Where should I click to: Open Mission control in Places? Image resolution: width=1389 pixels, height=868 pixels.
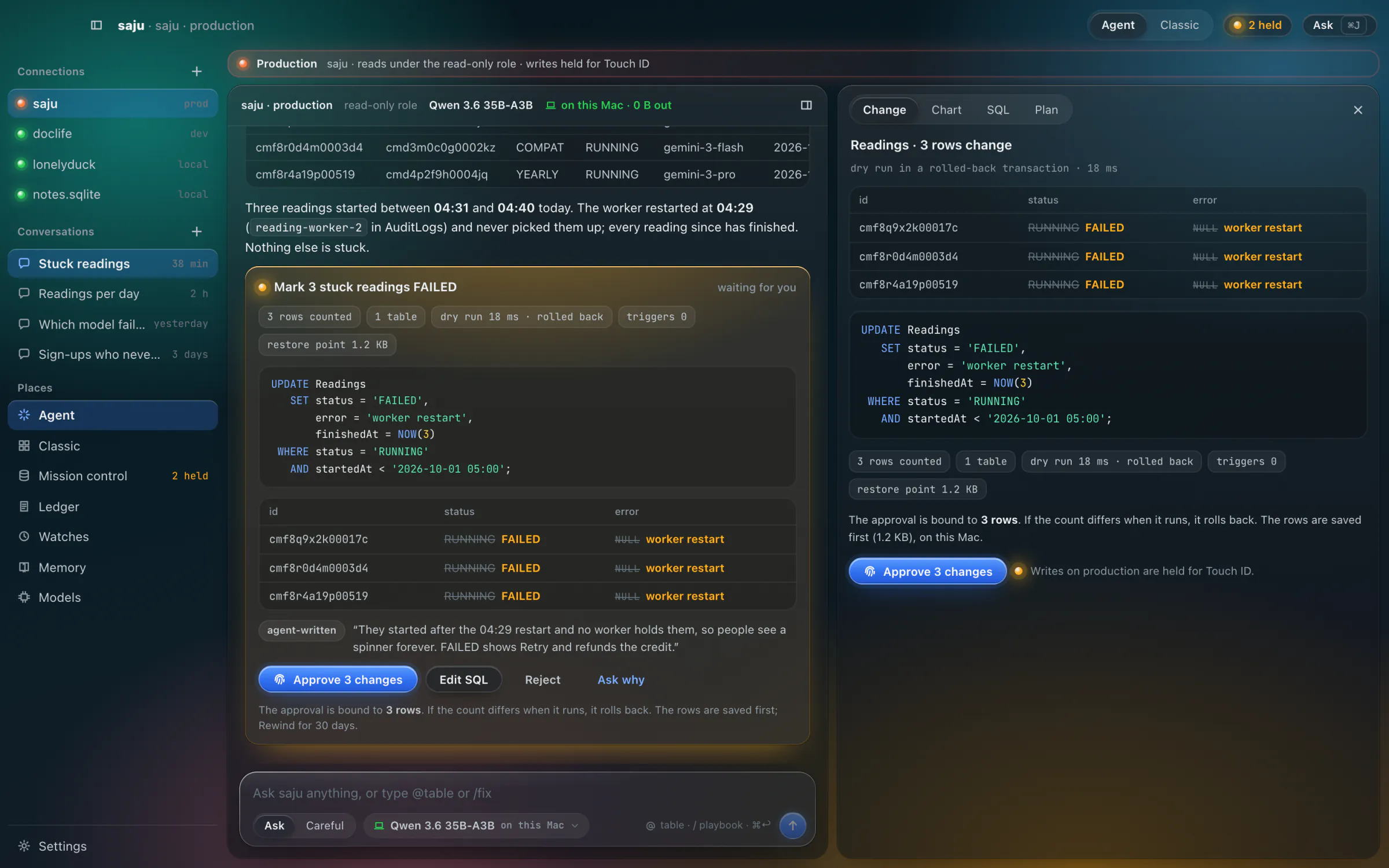113,476
